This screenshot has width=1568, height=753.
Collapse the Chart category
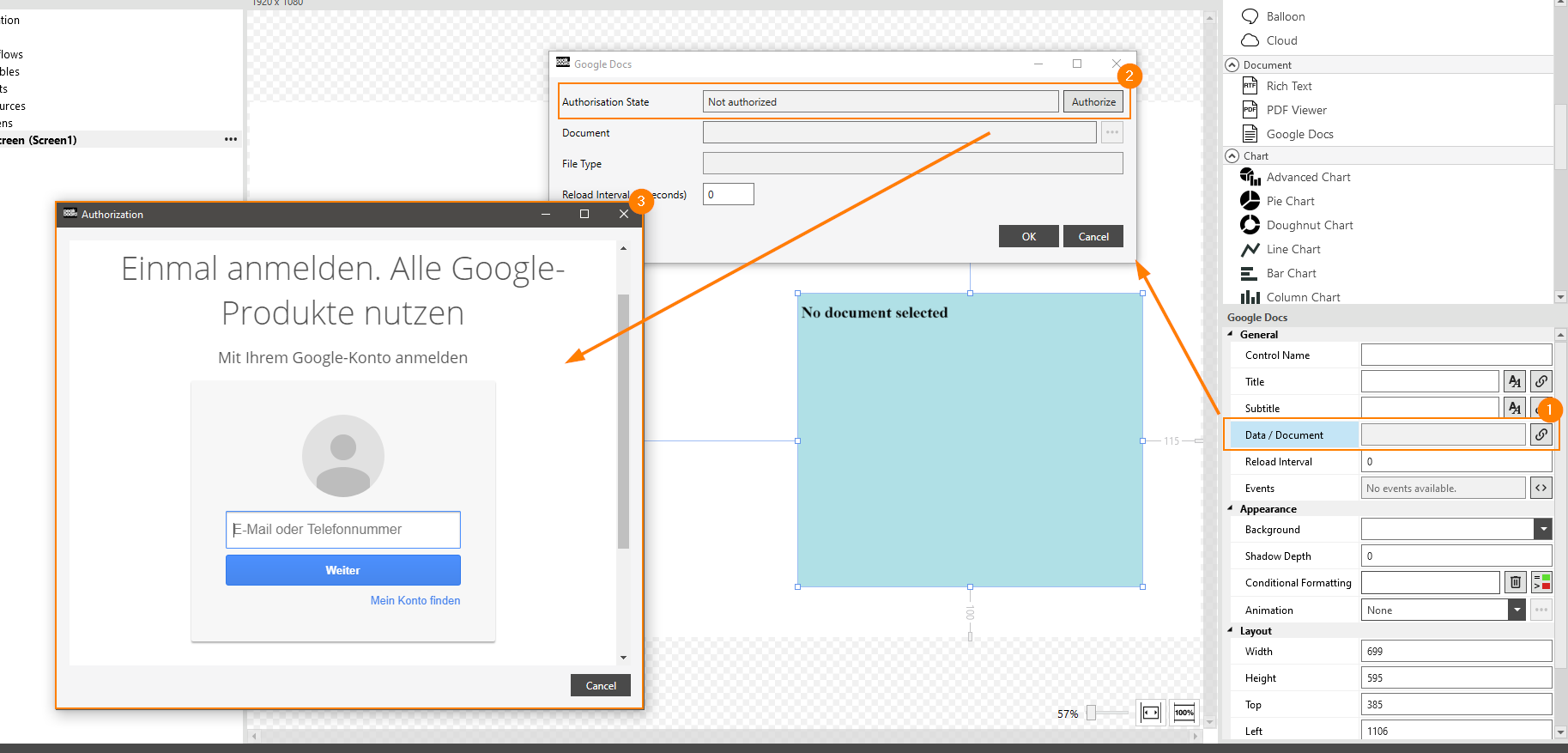(x=1232, y=155)
